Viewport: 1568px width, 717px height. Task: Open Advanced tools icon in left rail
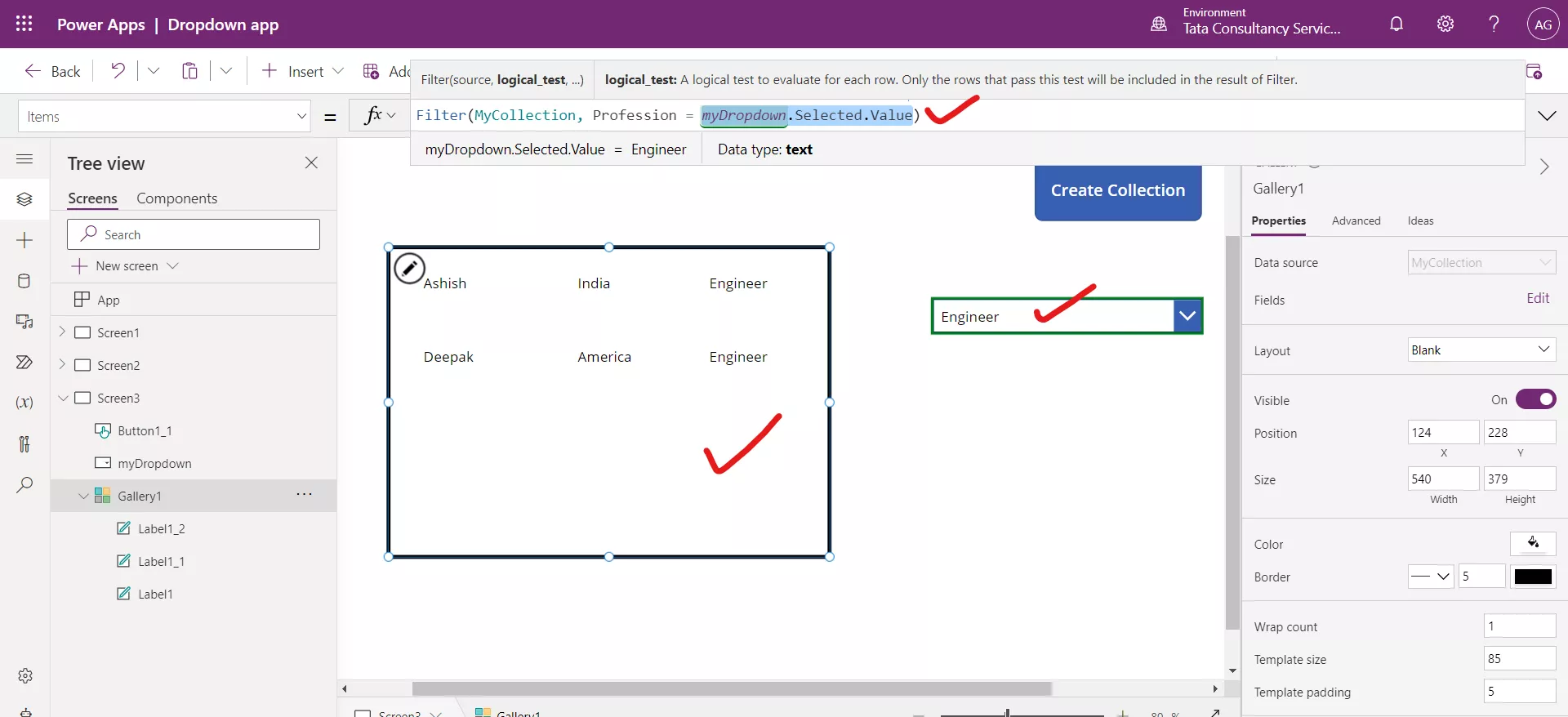coord(24,443)
